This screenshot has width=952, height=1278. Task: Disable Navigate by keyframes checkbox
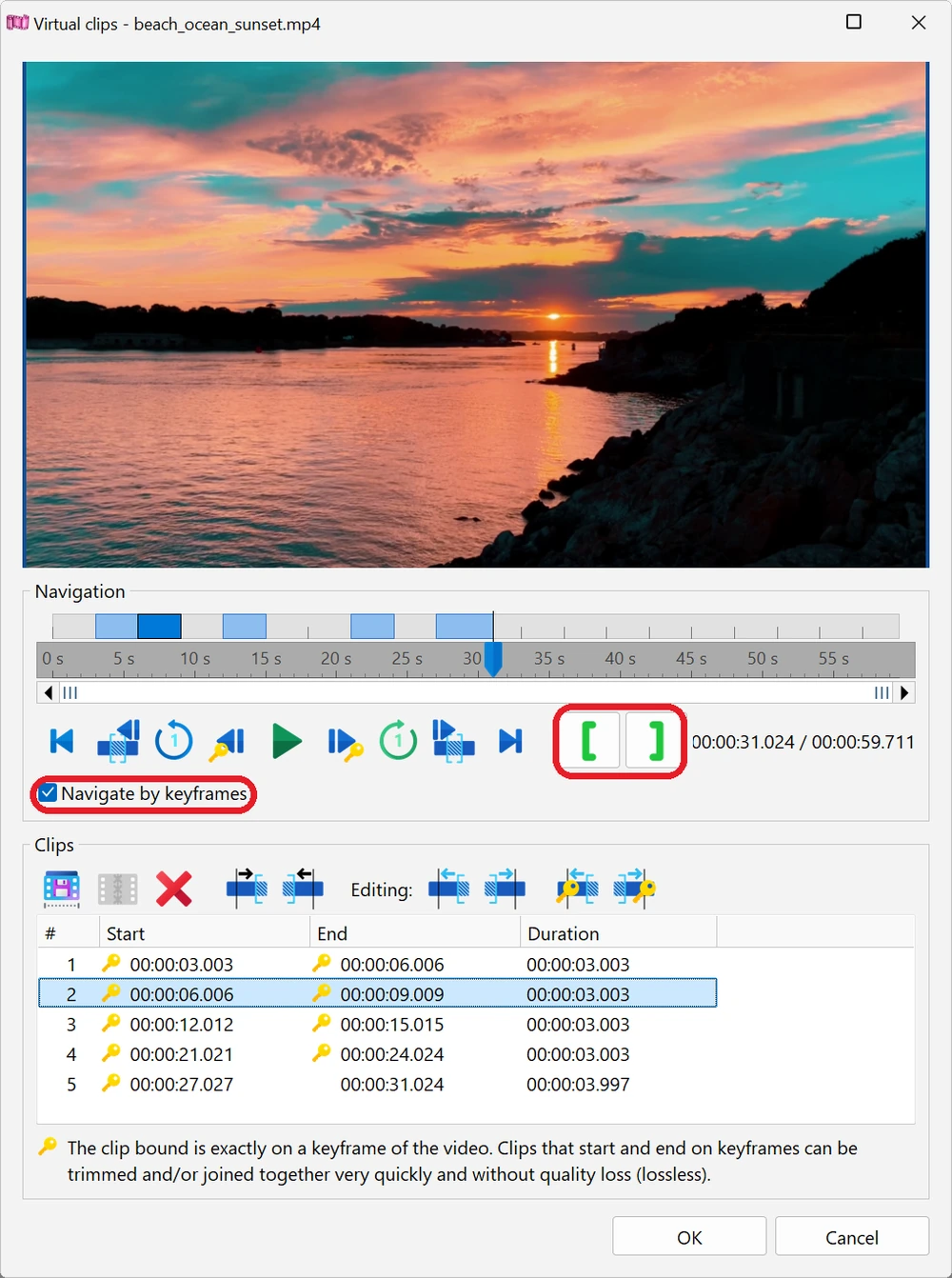[x=49, y=792]
